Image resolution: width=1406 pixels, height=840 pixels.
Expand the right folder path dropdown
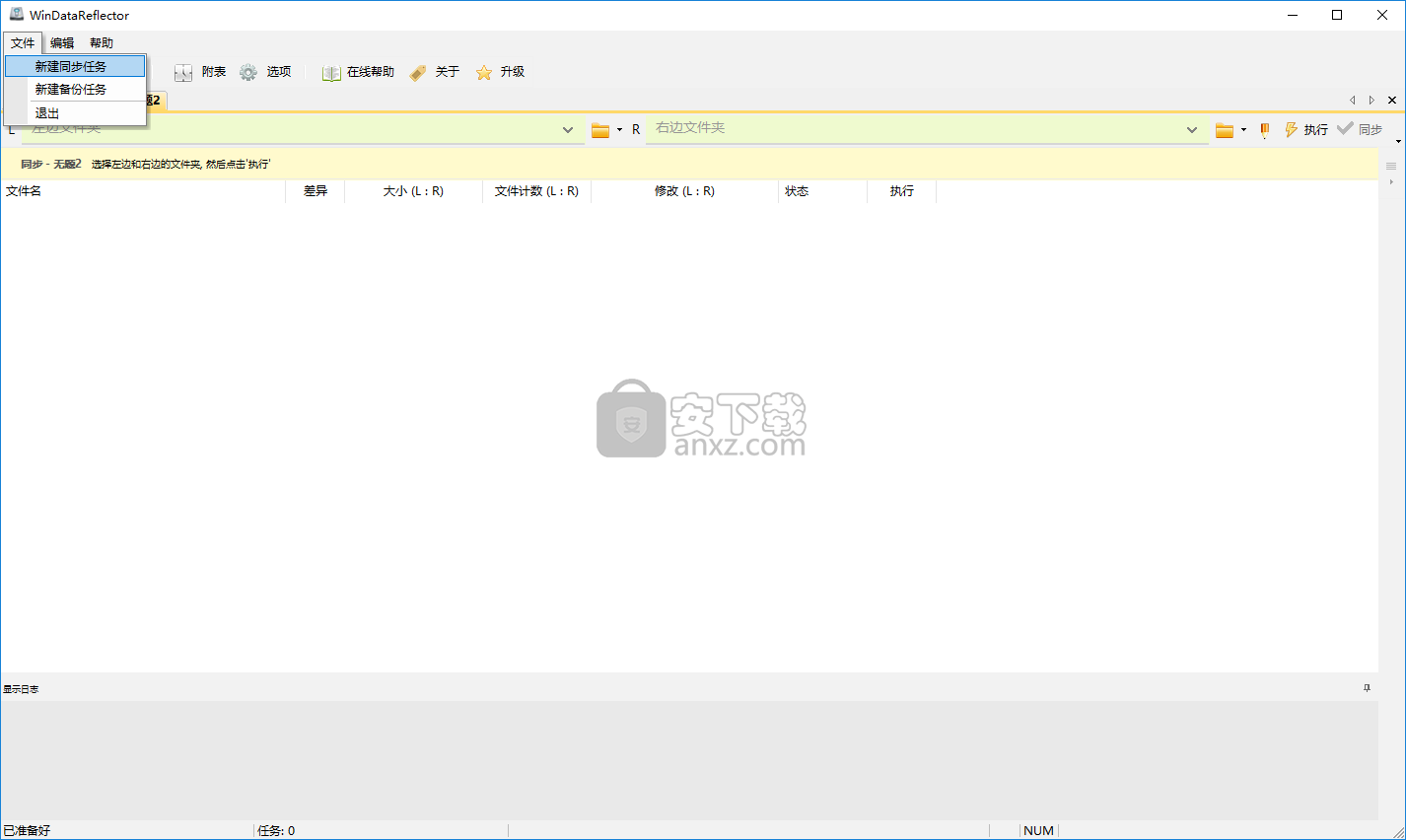[1192, 129]
